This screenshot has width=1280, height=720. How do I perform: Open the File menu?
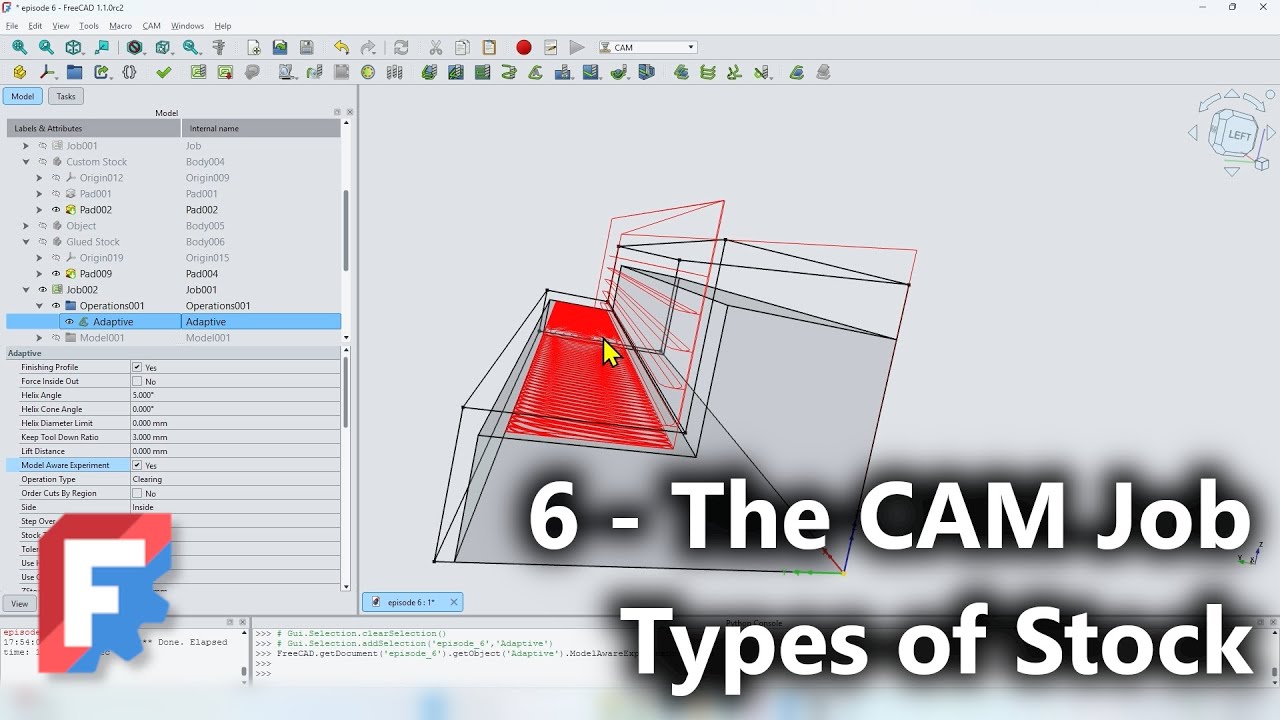click(x=12, y=26)
